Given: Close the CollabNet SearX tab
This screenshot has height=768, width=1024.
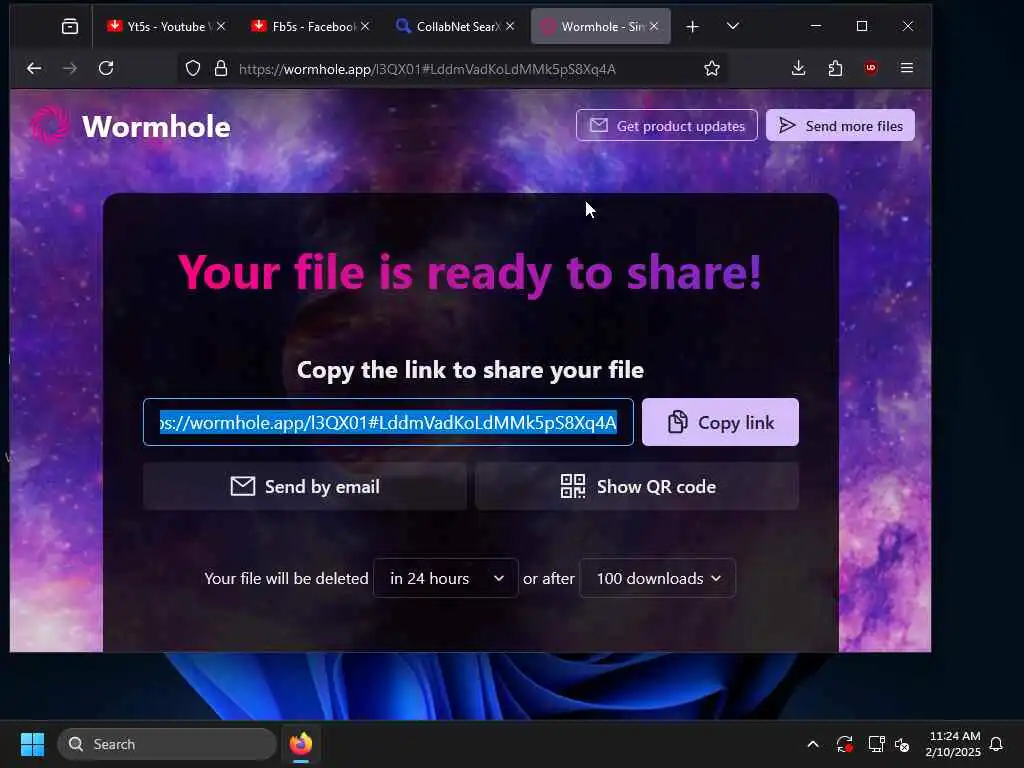Looking at the screenshot, I should pyautogui.click(x=511, y=26).
